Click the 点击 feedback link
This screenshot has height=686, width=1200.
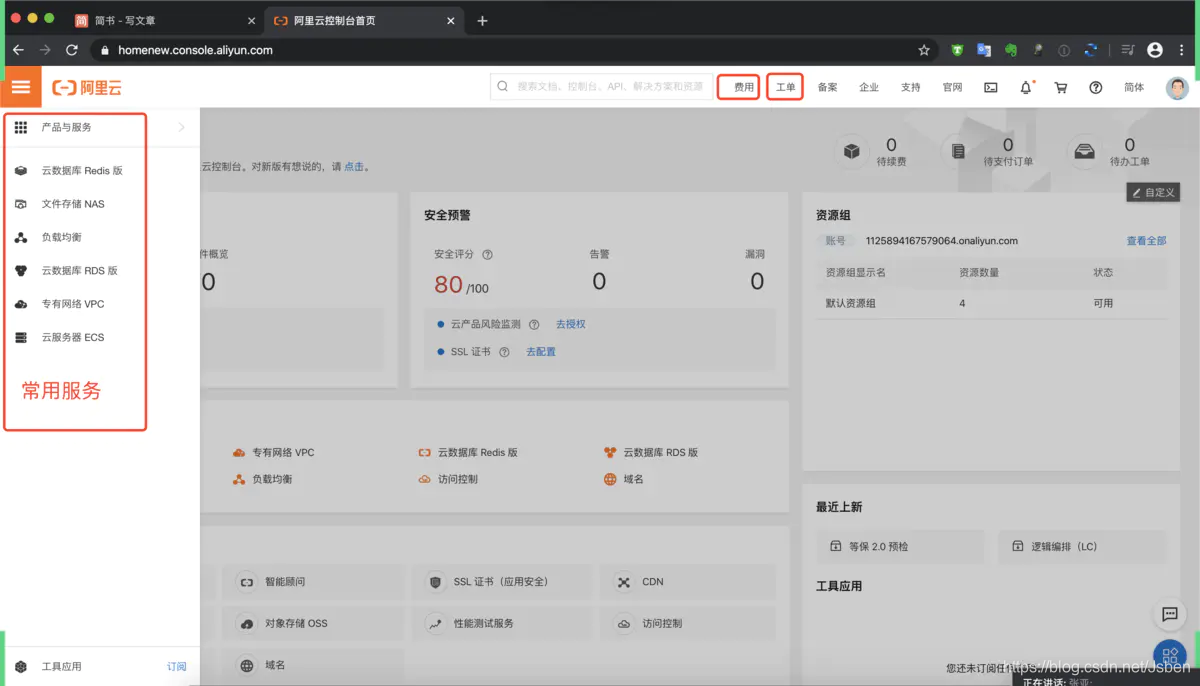coord(354,167)
